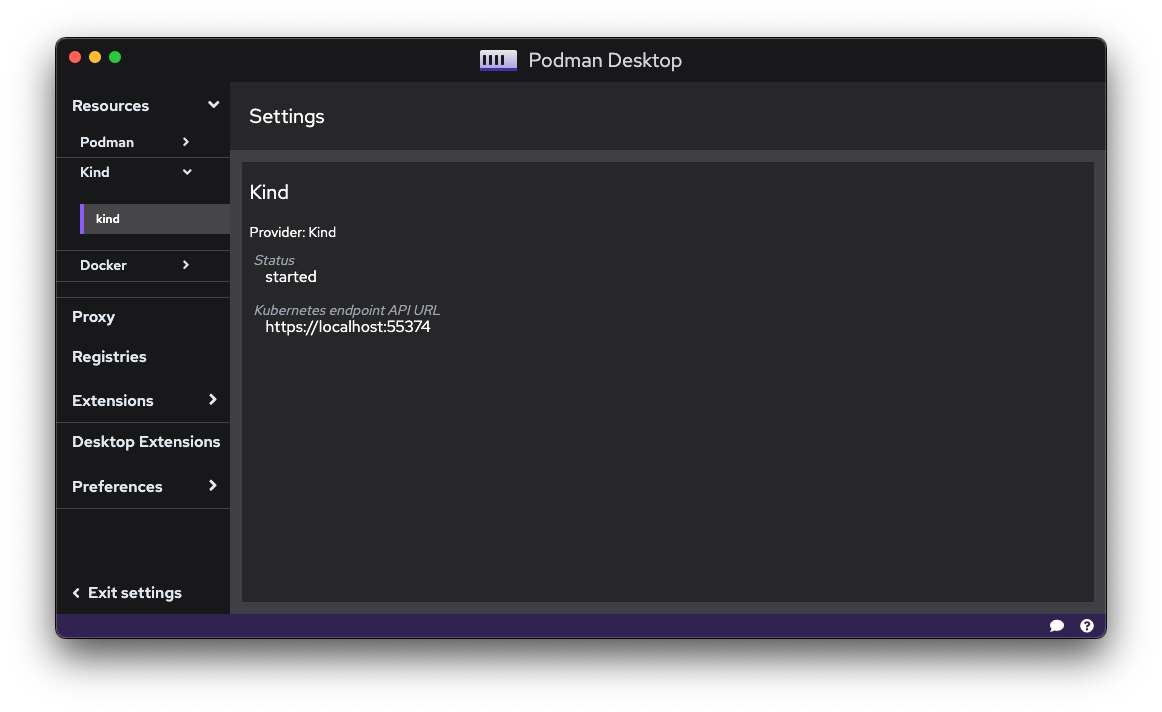Click the Resources heading in the sidebar
Image resolution: width=1162 pixels, height=712 pixels.
(110, 104)
